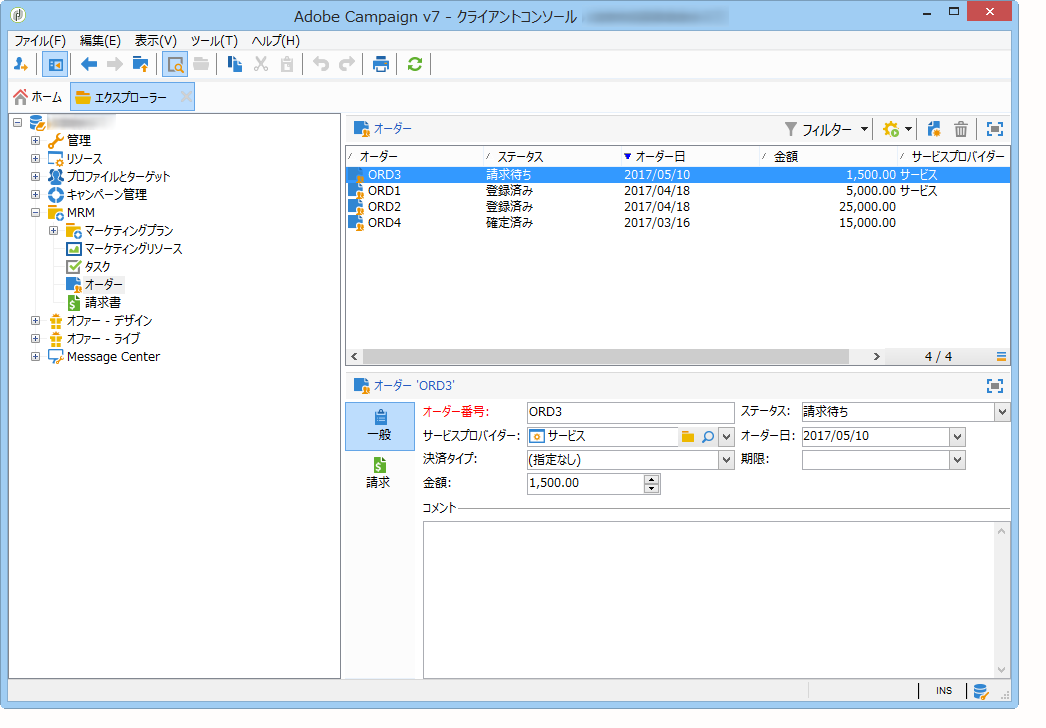
Task: Select 請求書 in the tree
Action: point(103,302)
